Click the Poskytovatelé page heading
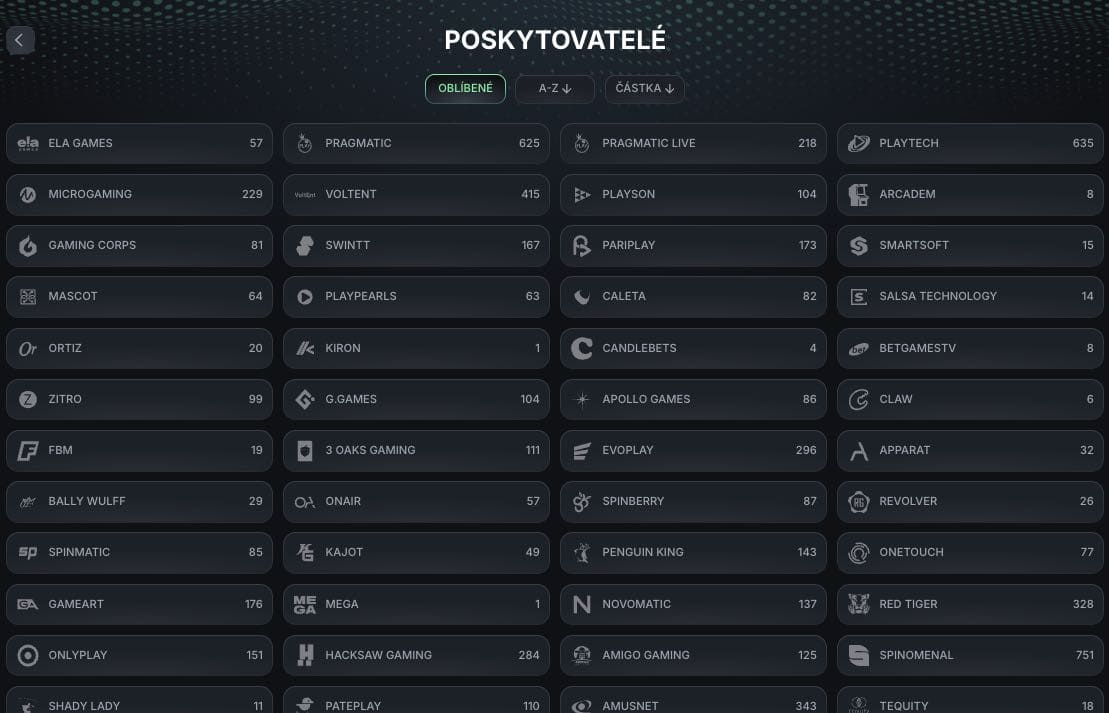The height and width of the screenshot is (713, 1109). tap(555, 40)
